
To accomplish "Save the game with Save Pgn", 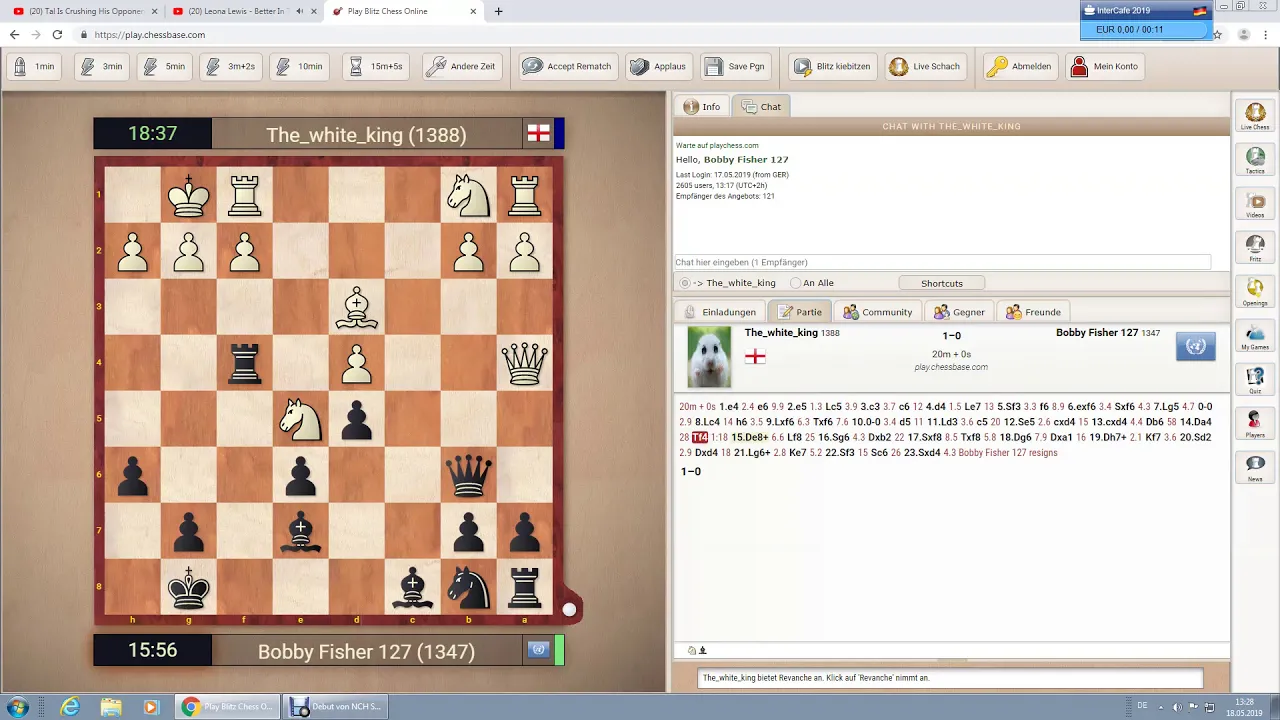I will point(736,66).
